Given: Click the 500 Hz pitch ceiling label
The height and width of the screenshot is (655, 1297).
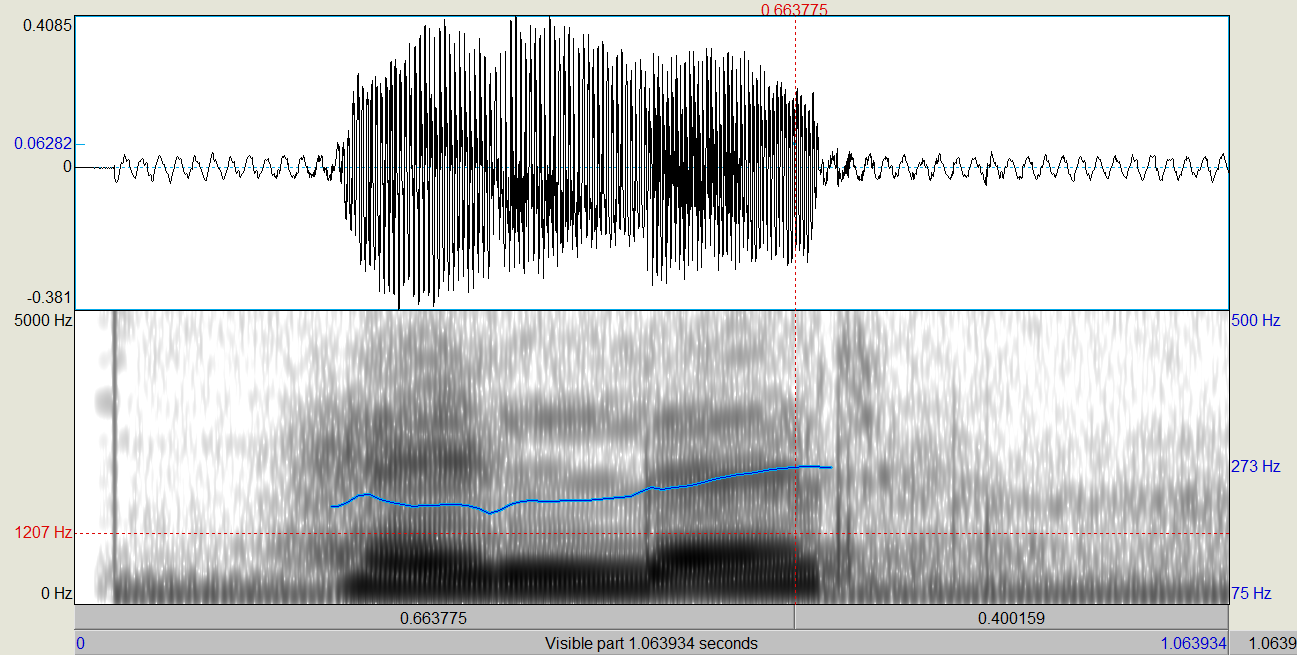Looking at the screenshot, I should [1256, 321].
